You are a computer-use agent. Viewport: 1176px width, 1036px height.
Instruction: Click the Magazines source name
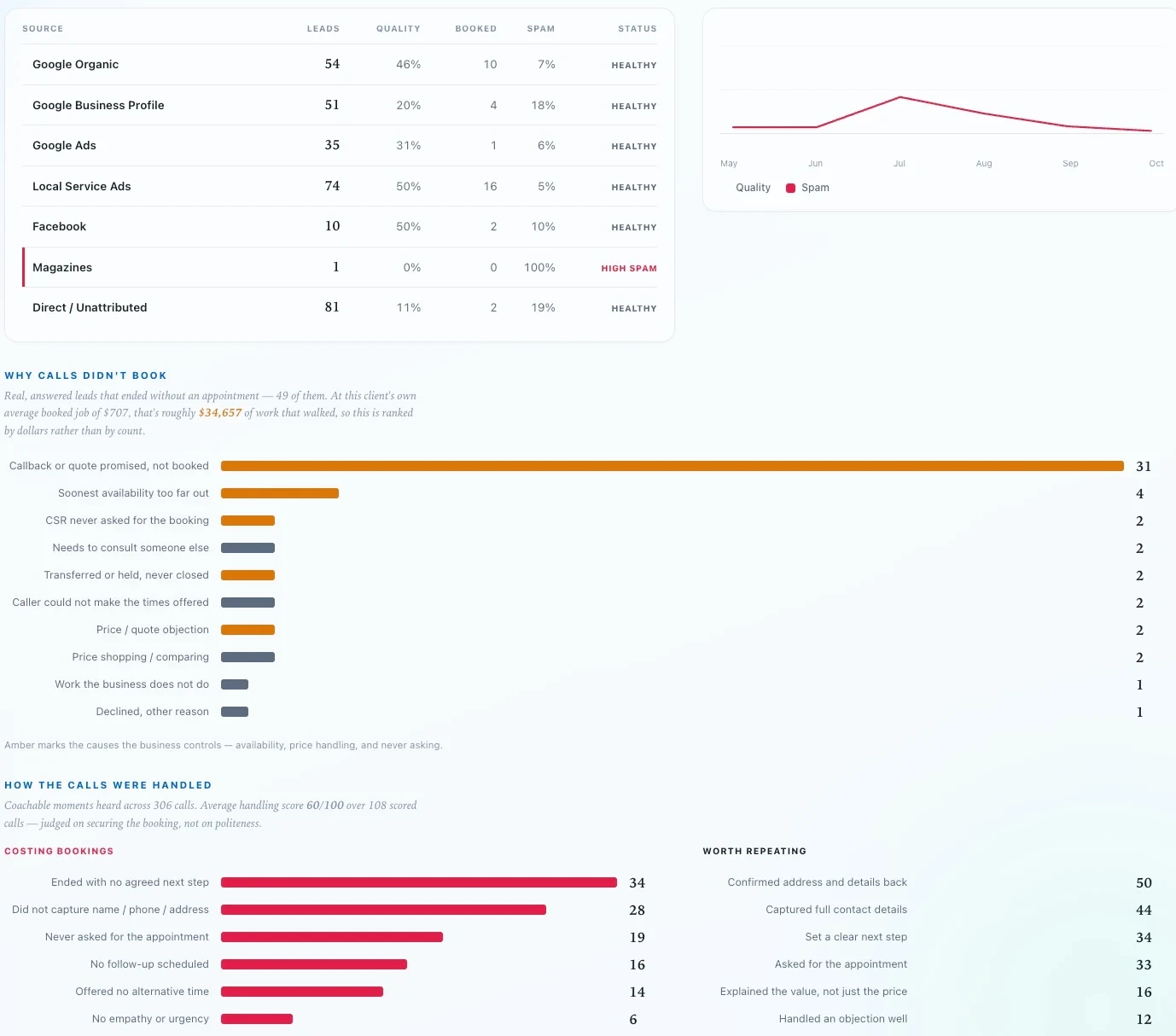pyautogui.click(x=62, y=268)
